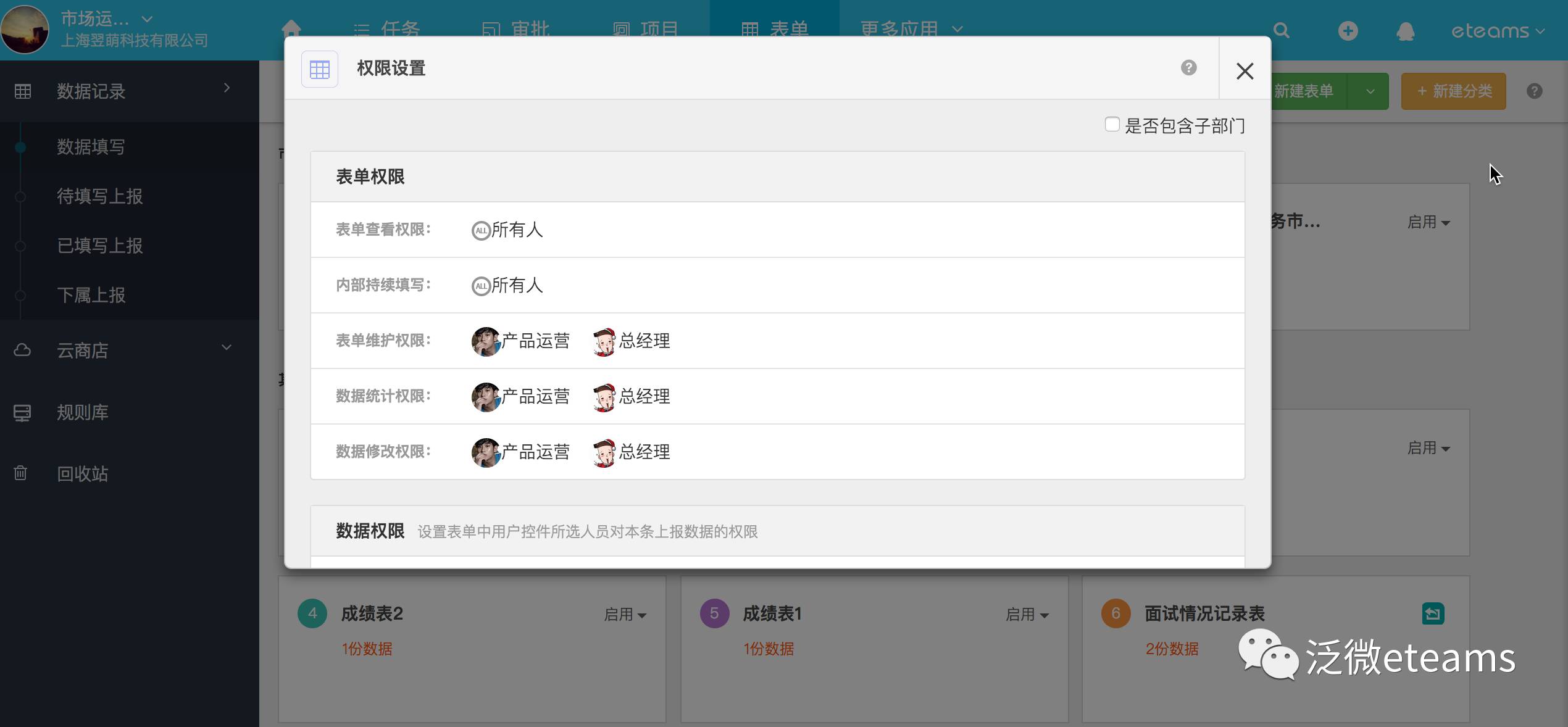This screenshot has width=1568, height=727.
Task: Click the search magnifier icon
Action: (1281, 30)
